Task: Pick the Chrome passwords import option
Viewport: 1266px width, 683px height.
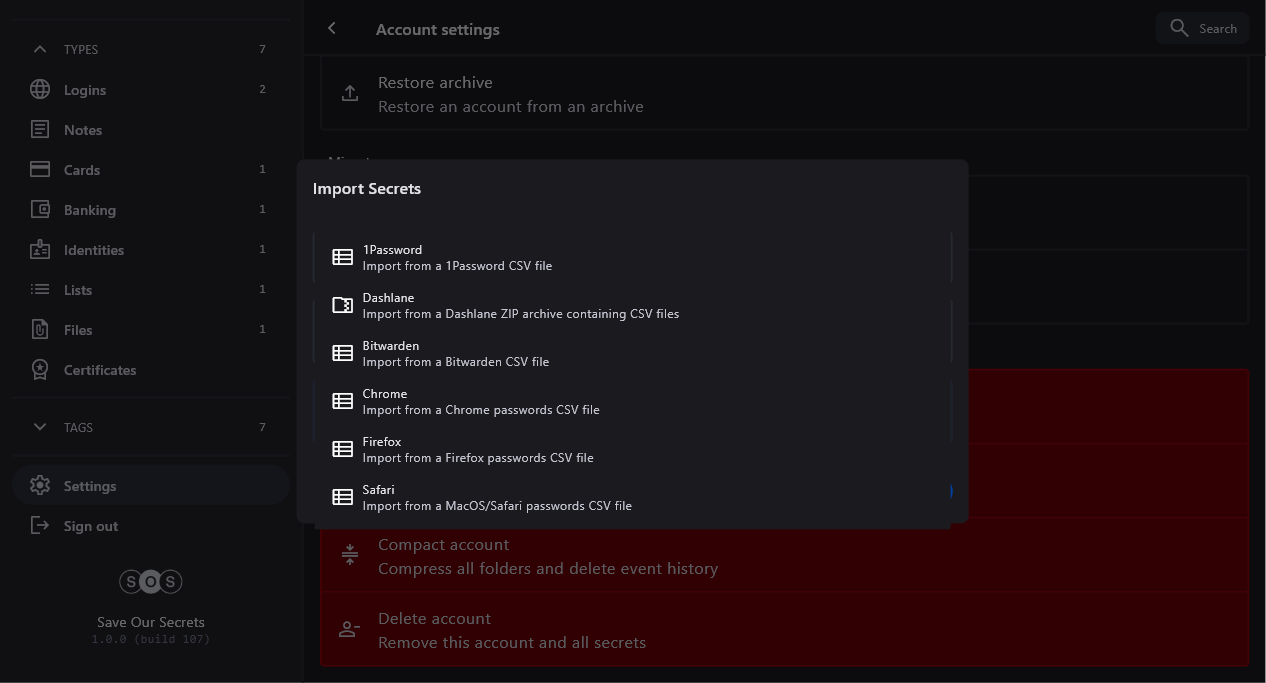Action: (x=632, y=402)
